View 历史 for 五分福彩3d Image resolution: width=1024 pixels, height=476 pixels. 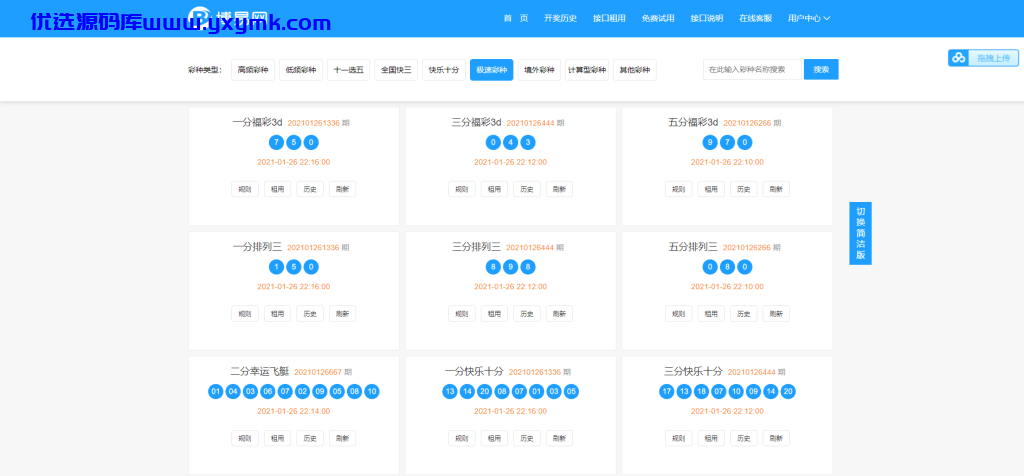tap(744, 189)
